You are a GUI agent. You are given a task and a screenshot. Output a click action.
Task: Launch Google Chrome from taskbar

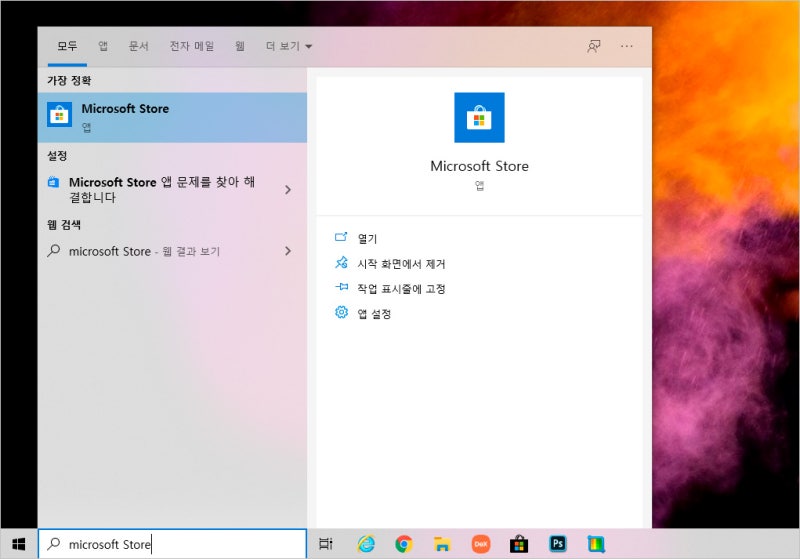click(404, 544)
